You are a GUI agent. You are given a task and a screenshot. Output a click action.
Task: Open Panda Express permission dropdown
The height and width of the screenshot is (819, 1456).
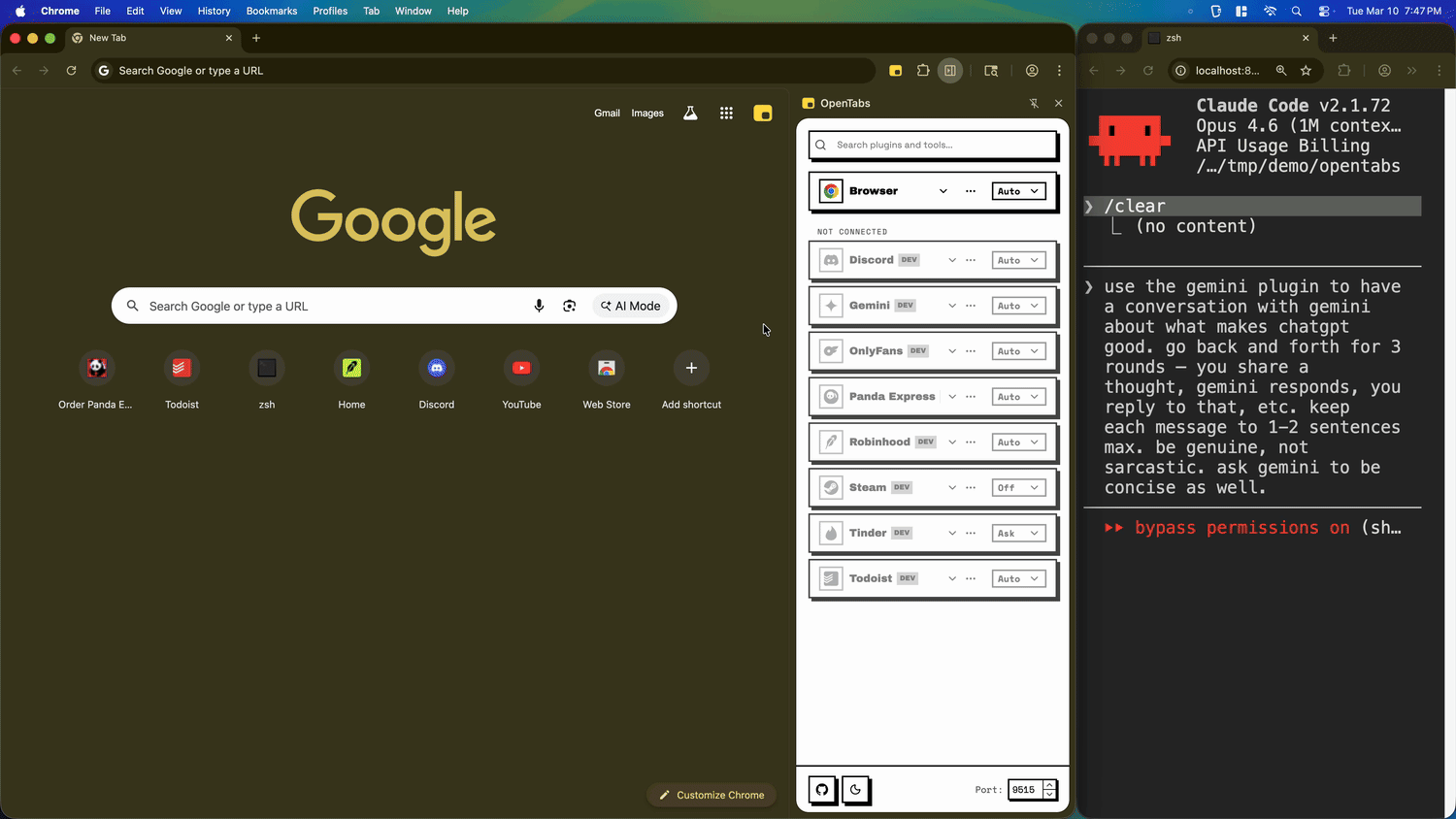(x=1018, y=397)
